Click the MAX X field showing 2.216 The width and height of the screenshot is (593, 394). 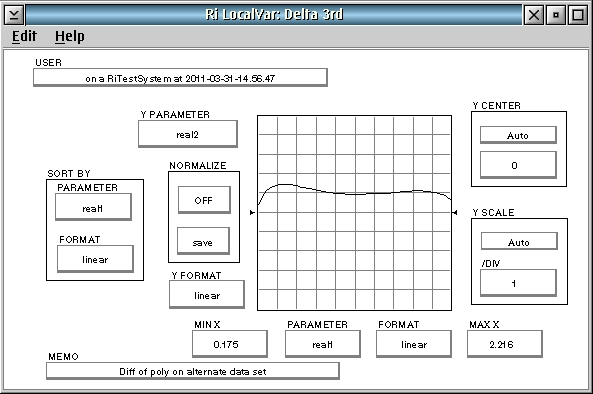click(x=505, y=344)
